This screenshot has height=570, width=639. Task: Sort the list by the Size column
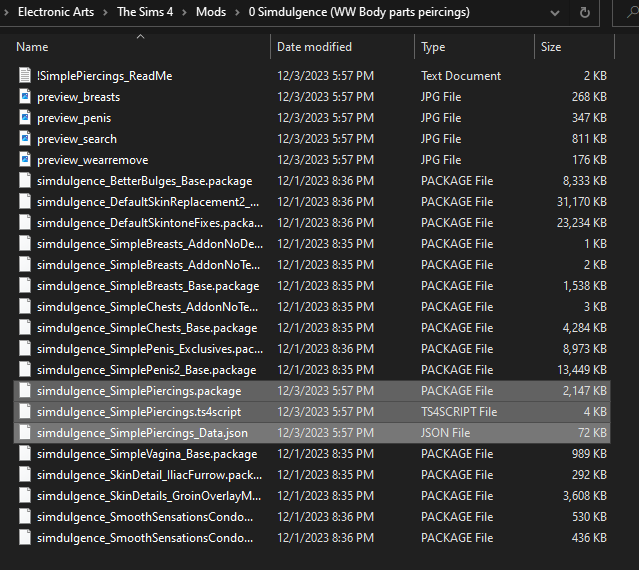click(x=551, y=47)
